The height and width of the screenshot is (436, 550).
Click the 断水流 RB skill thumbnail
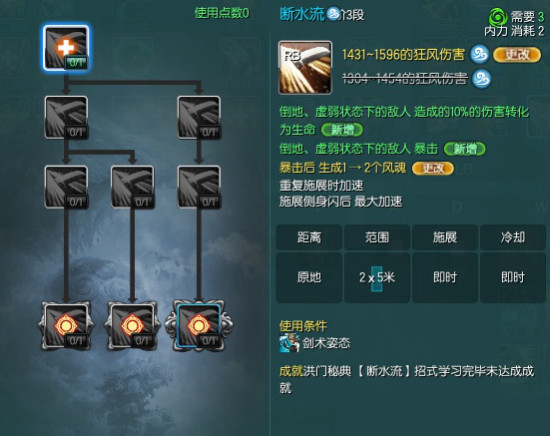point(305,67)
